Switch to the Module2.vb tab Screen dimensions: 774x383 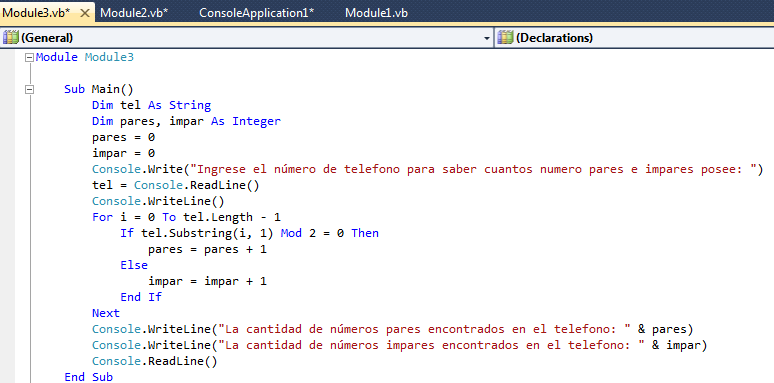[134, 13]
